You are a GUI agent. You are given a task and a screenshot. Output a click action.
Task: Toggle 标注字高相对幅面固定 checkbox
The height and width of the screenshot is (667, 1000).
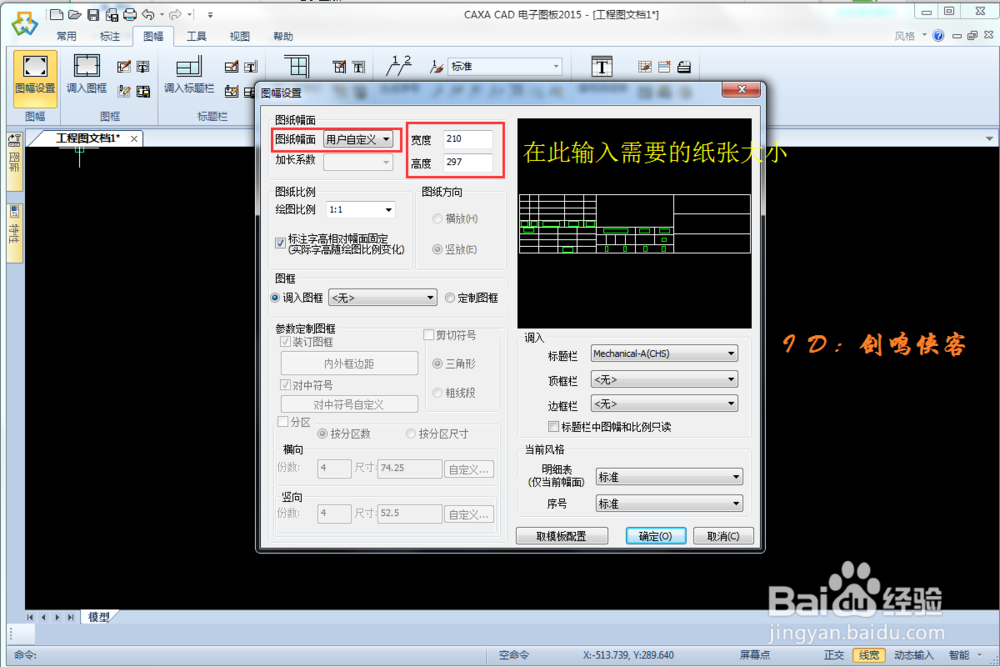pyautogui.click(x=280, y=242)
